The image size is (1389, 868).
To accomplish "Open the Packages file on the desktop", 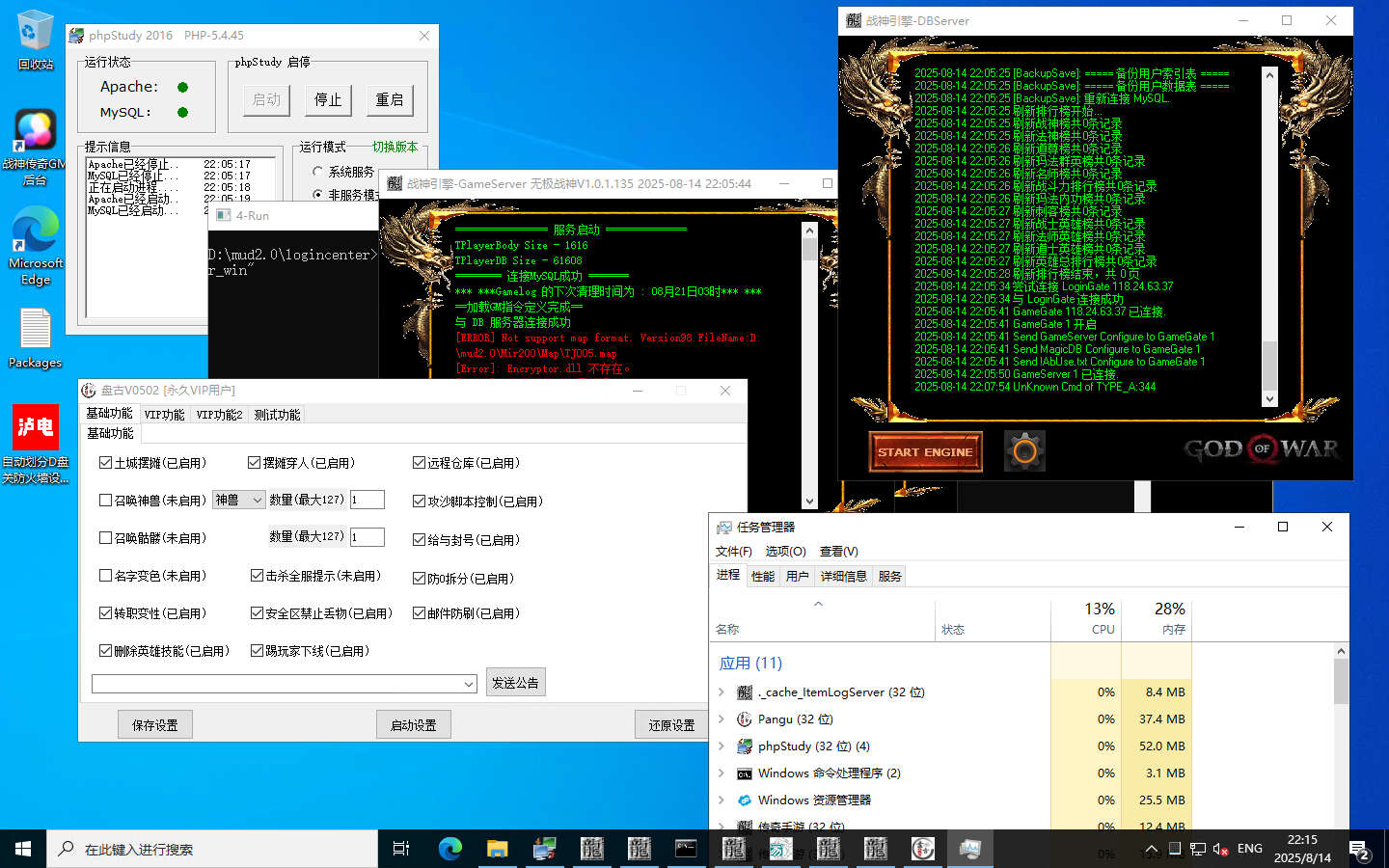I will point(35,338).
